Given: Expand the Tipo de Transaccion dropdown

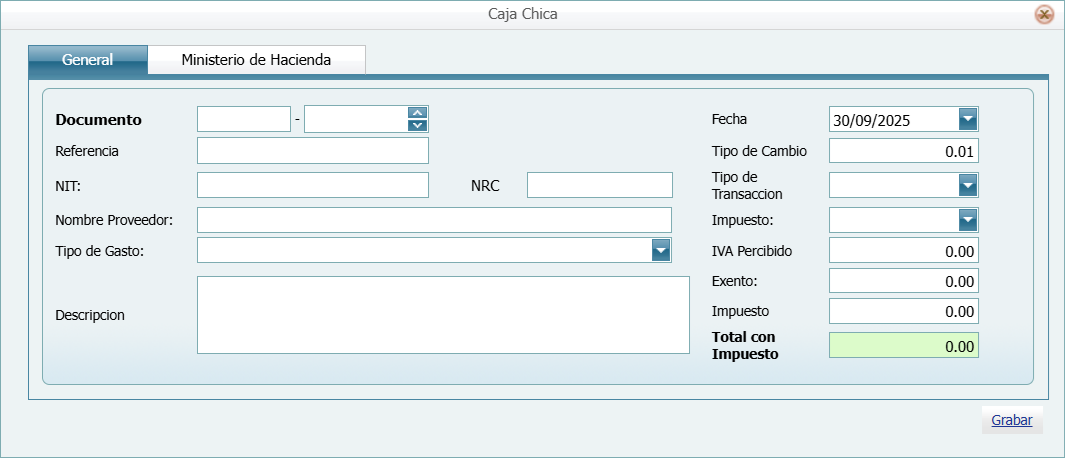Looking at the screenshot, I should (967, 185).
